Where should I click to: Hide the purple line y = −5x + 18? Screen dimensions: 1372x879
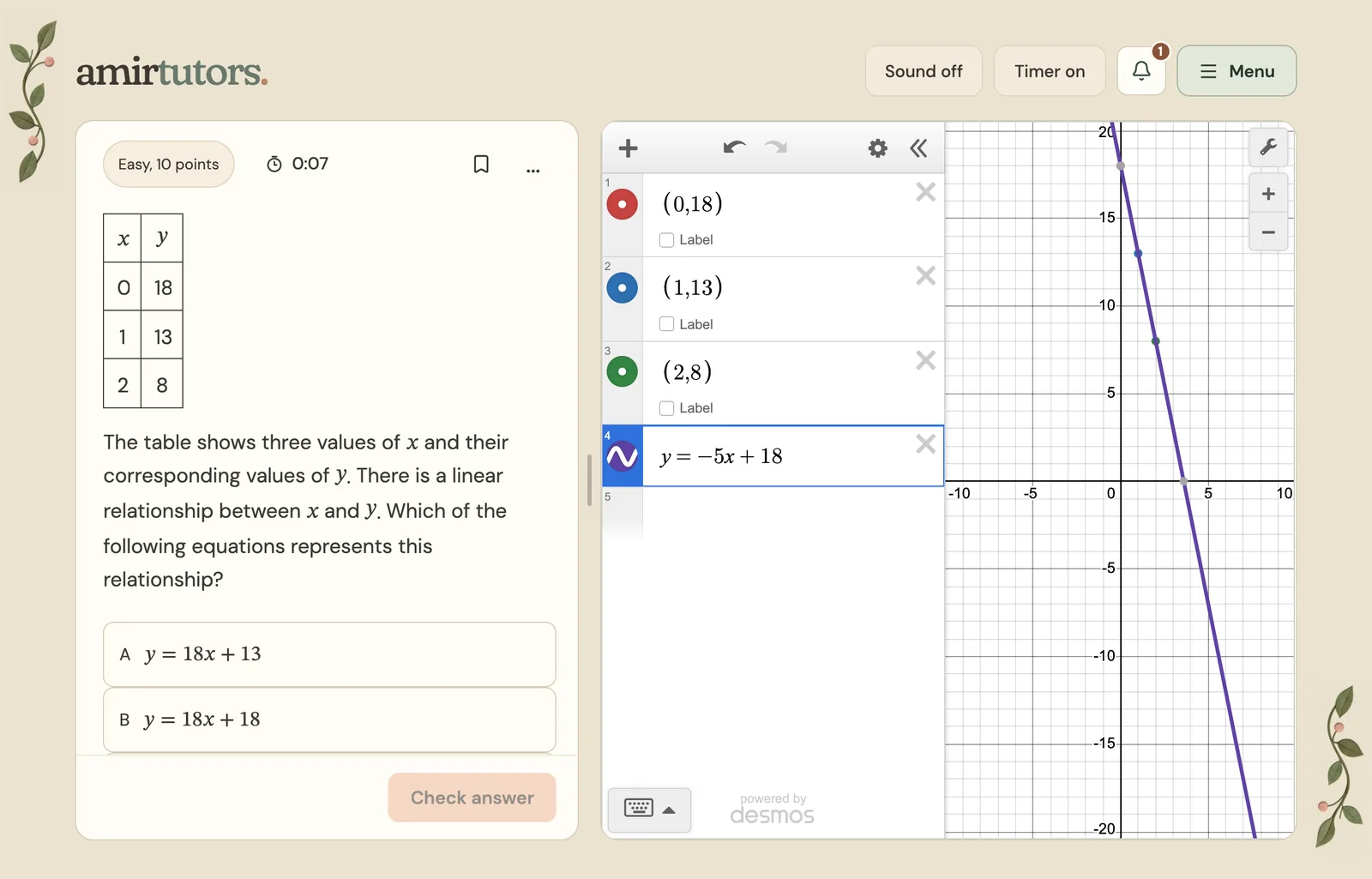pos(622,456)
